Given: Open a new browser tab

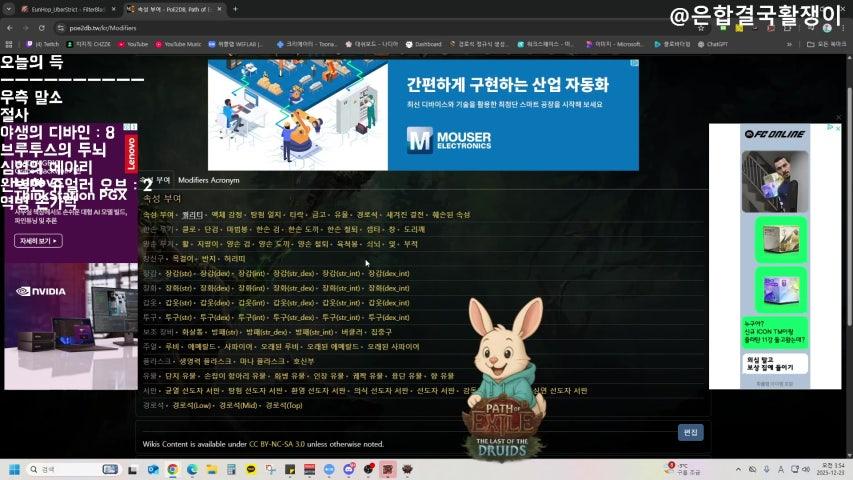Looking at the screenshot, I should click(x=235, y=9).
